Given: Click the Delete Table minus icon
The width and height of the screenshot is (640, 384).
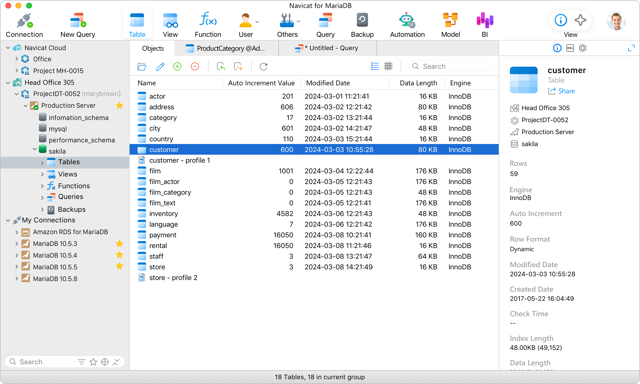Looking at the screenshot, I should [x=195, y=67].
